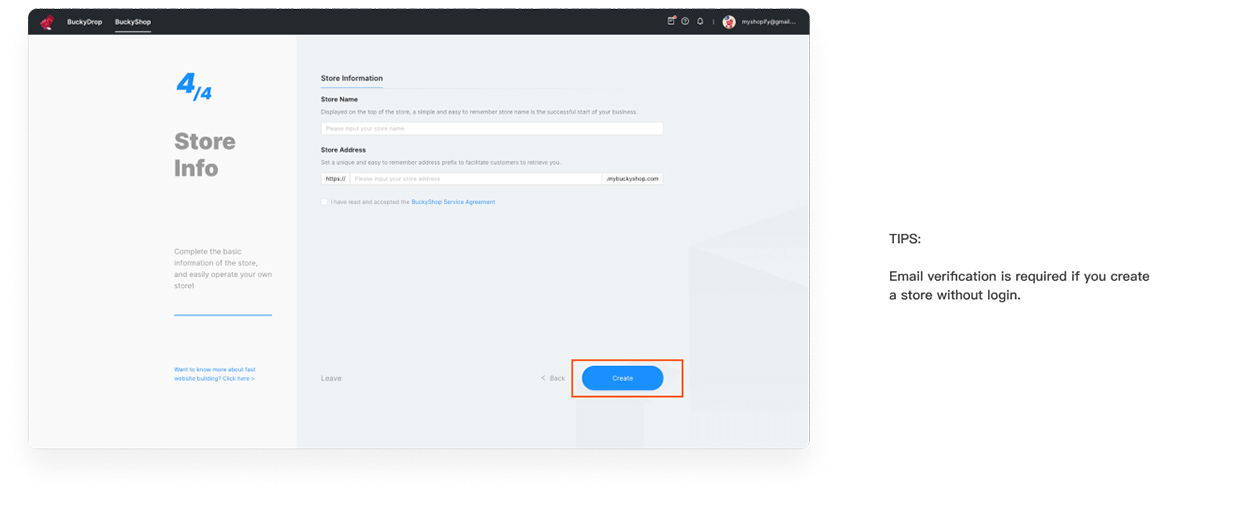1260x531 pixels.
Task: Open the myshopify@gmail account menu
Action: pos(768,22)
